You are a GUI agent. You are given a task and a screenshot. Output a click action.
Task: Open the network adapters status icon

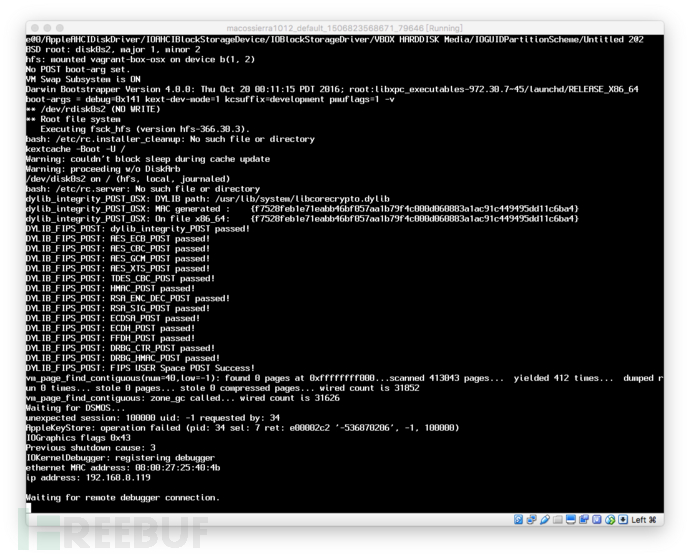click(x=532, y=519)
